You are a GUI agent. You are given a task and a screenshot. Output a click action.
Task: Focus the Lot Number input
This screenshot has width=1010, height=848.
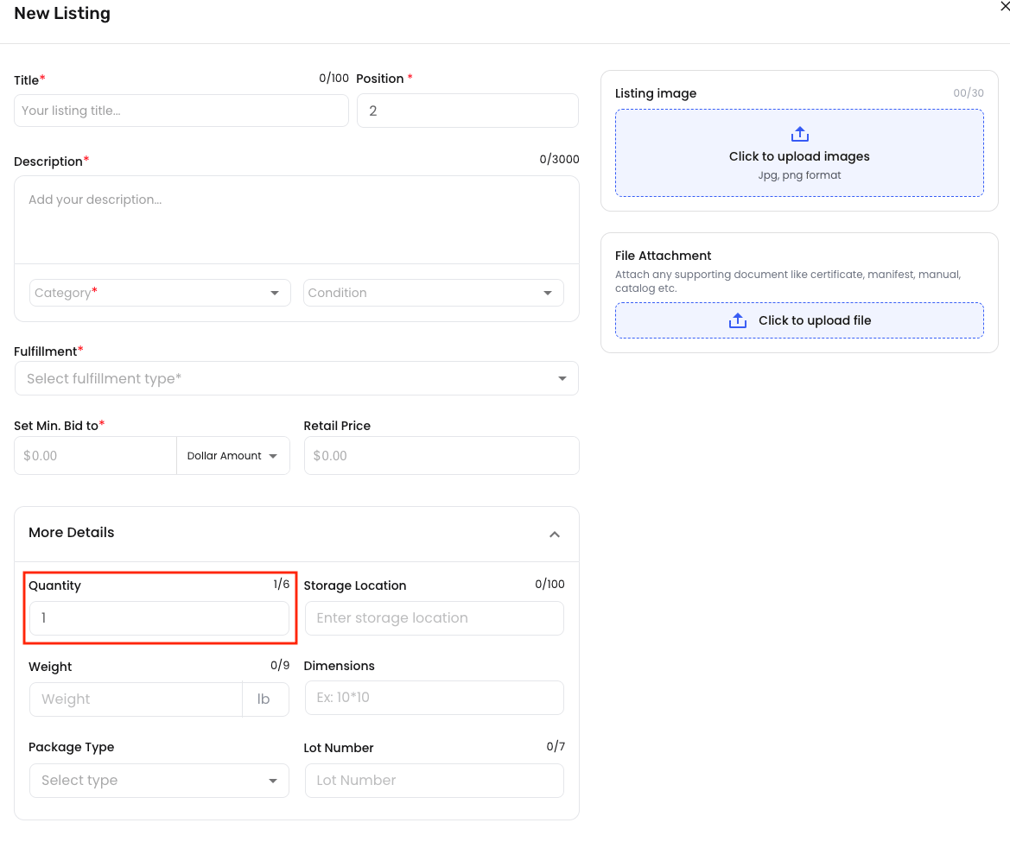[433, 780]
